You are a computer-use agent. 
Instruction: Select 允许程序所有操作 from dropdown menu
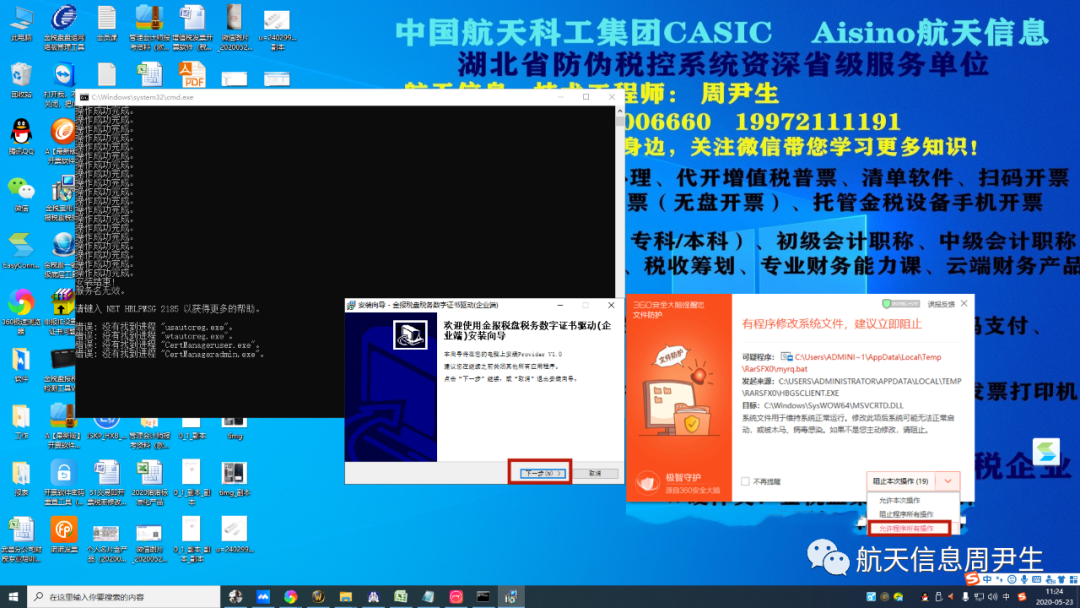coord(908,528)
